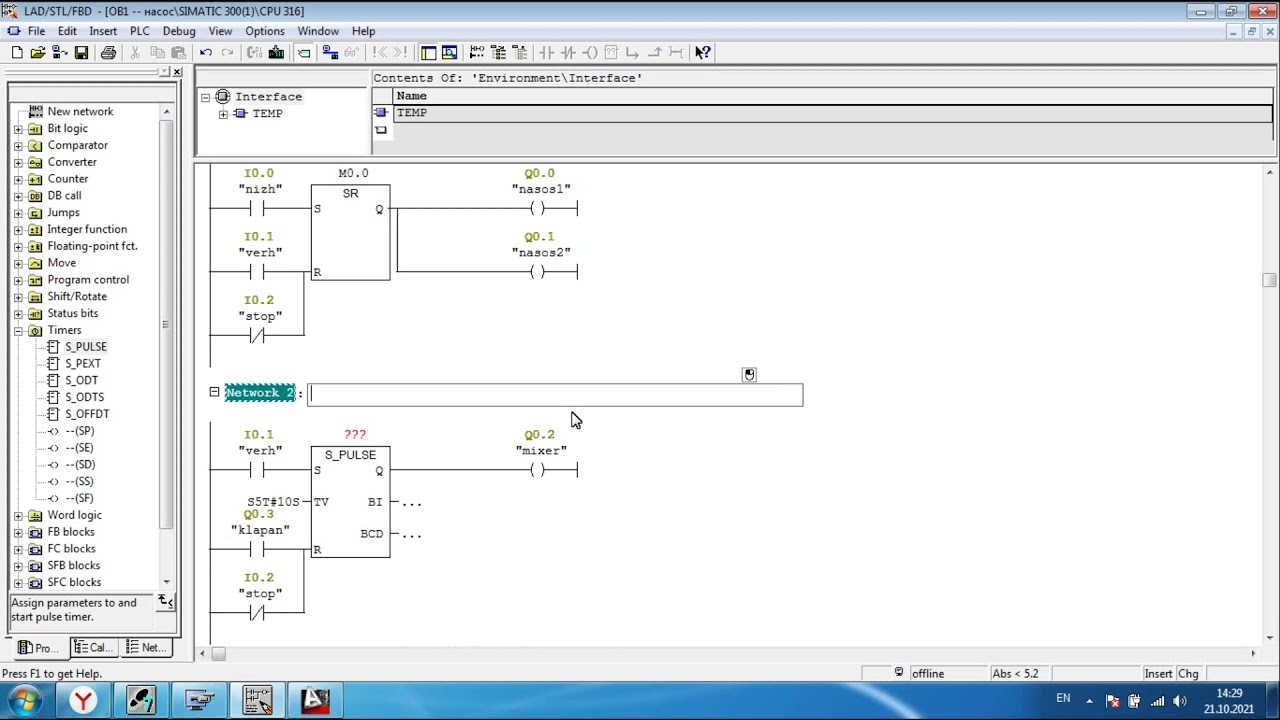Open the Insert menu
Viewport: 1280px width, 720px height.
pyautogui.click(x=103, y=31)
